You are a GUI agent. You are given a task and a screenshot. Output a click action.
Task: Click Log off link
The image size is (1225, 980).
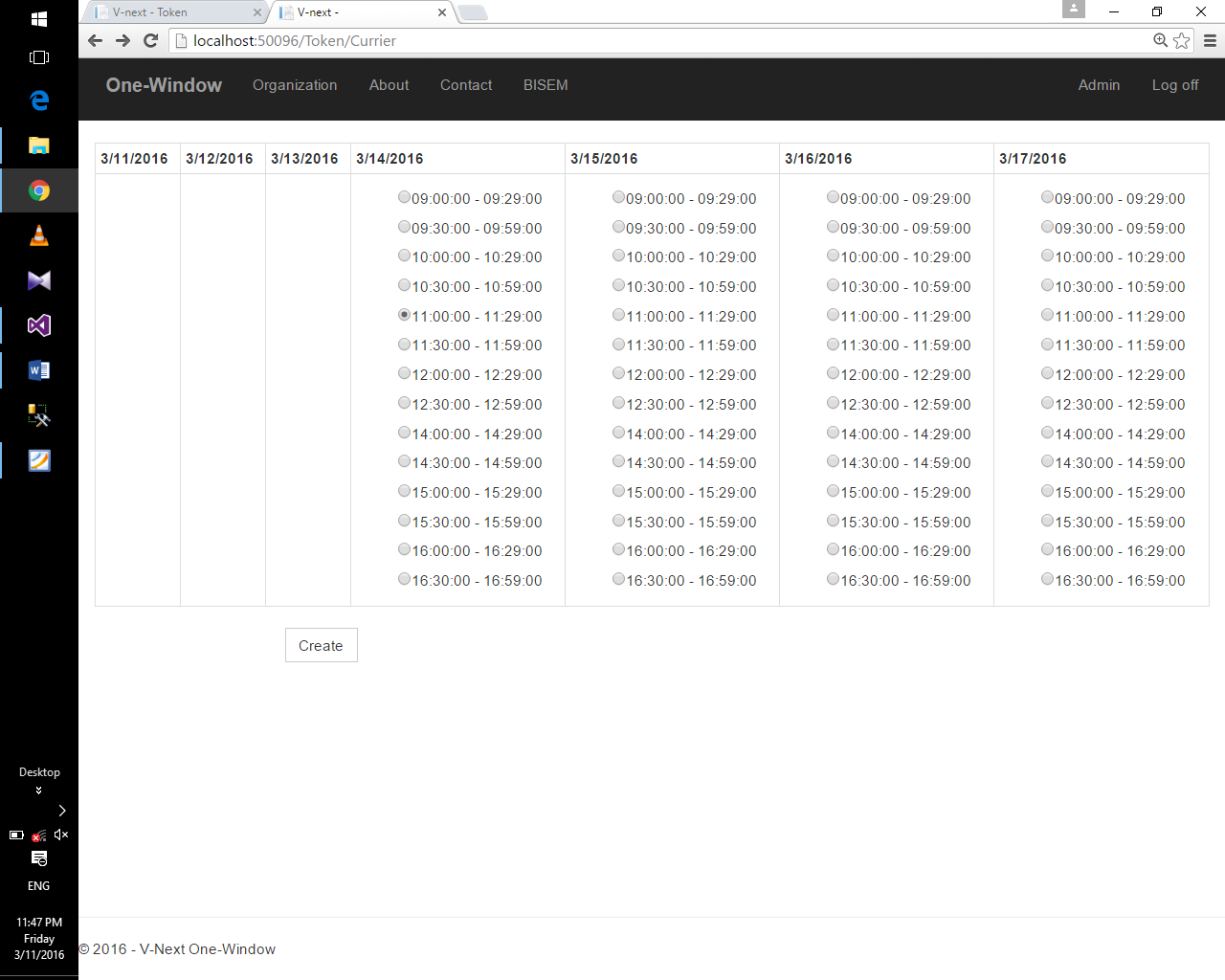pos(1175,85)
